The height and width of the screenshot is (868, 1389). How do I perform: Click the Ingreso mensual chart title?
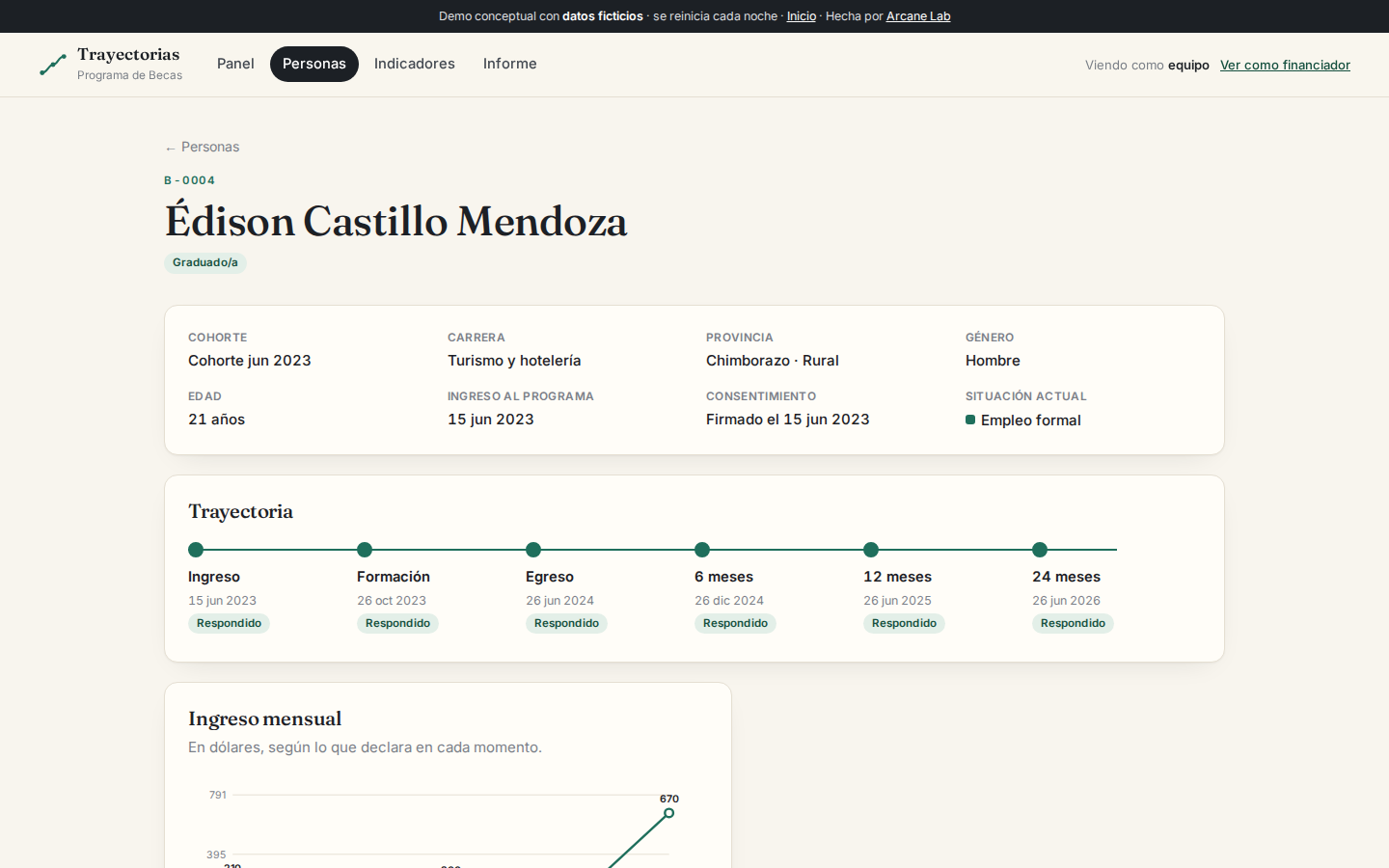click(265, 719)
